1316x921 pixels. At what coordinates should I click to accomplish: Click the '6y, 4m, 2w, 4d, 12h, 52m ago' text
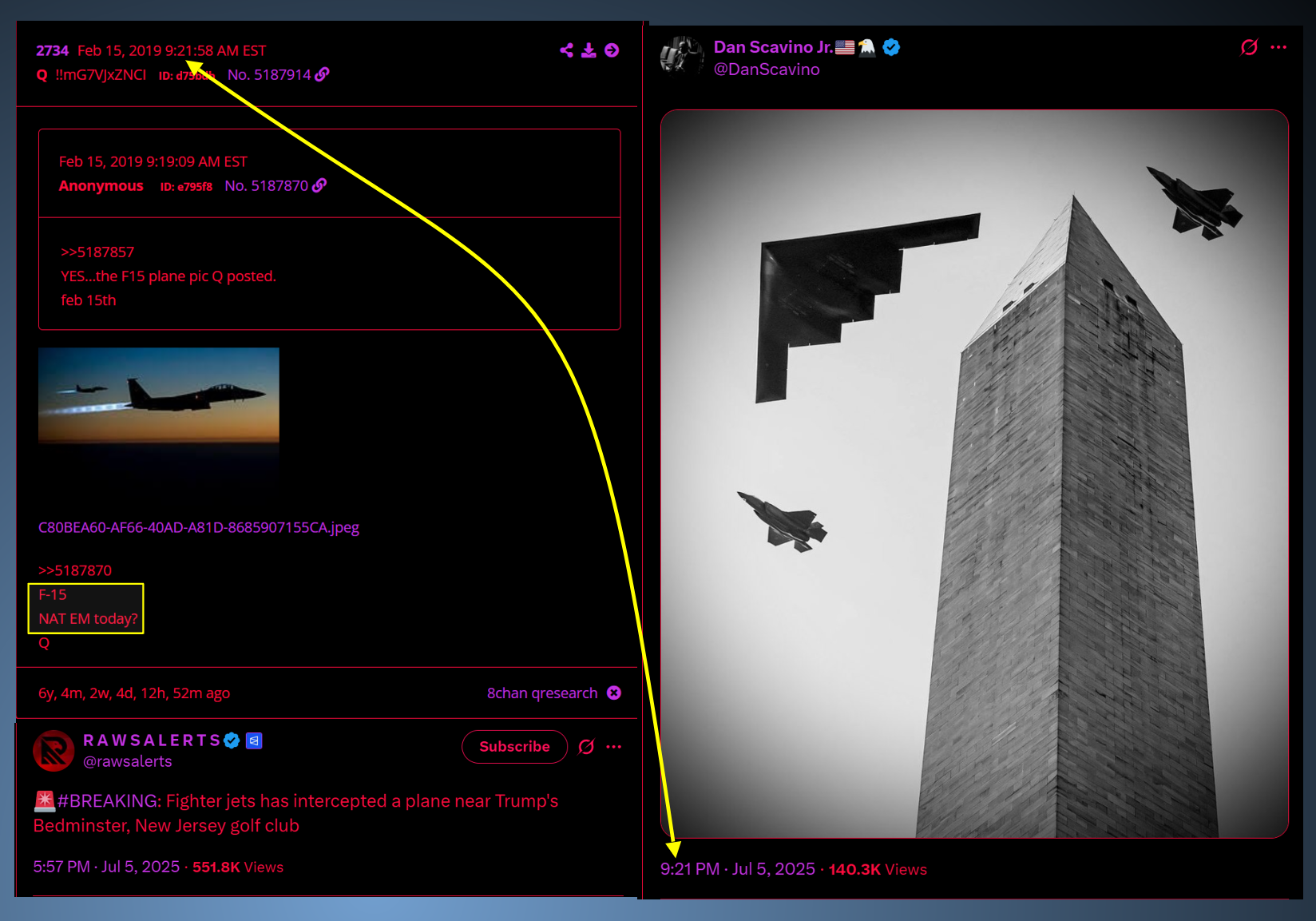pos(134,693)
